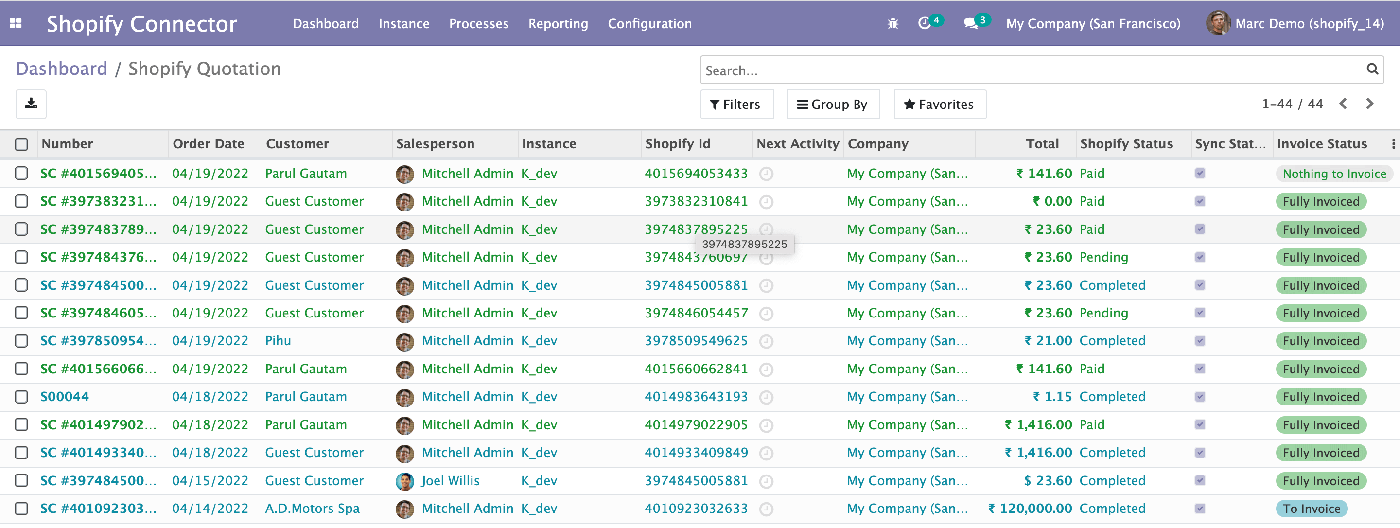
Task: Click activity clock for 4014933409849 row
Action: coord(766,453)
